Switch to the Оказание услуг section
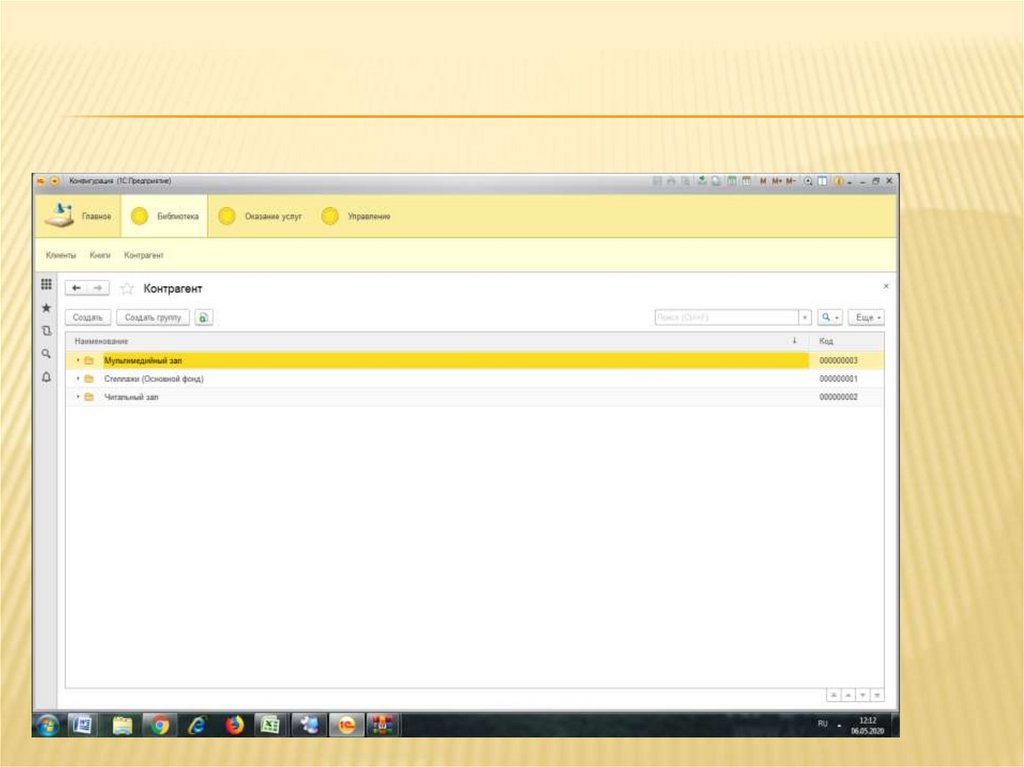 click(x=262, y=216)
